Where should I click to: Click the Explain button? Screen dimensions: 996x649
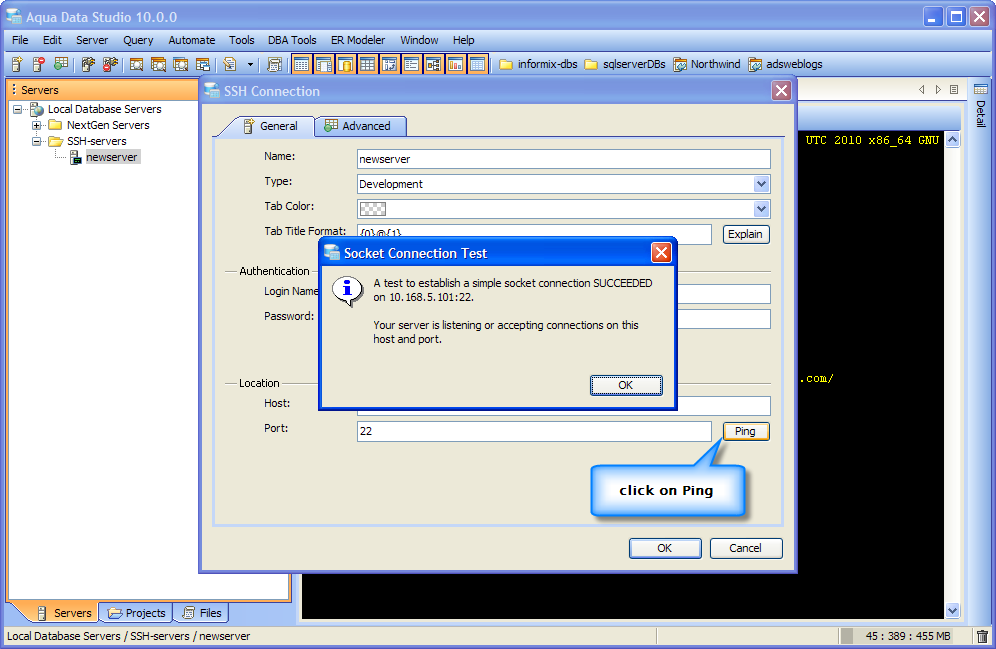pos(746,234)
